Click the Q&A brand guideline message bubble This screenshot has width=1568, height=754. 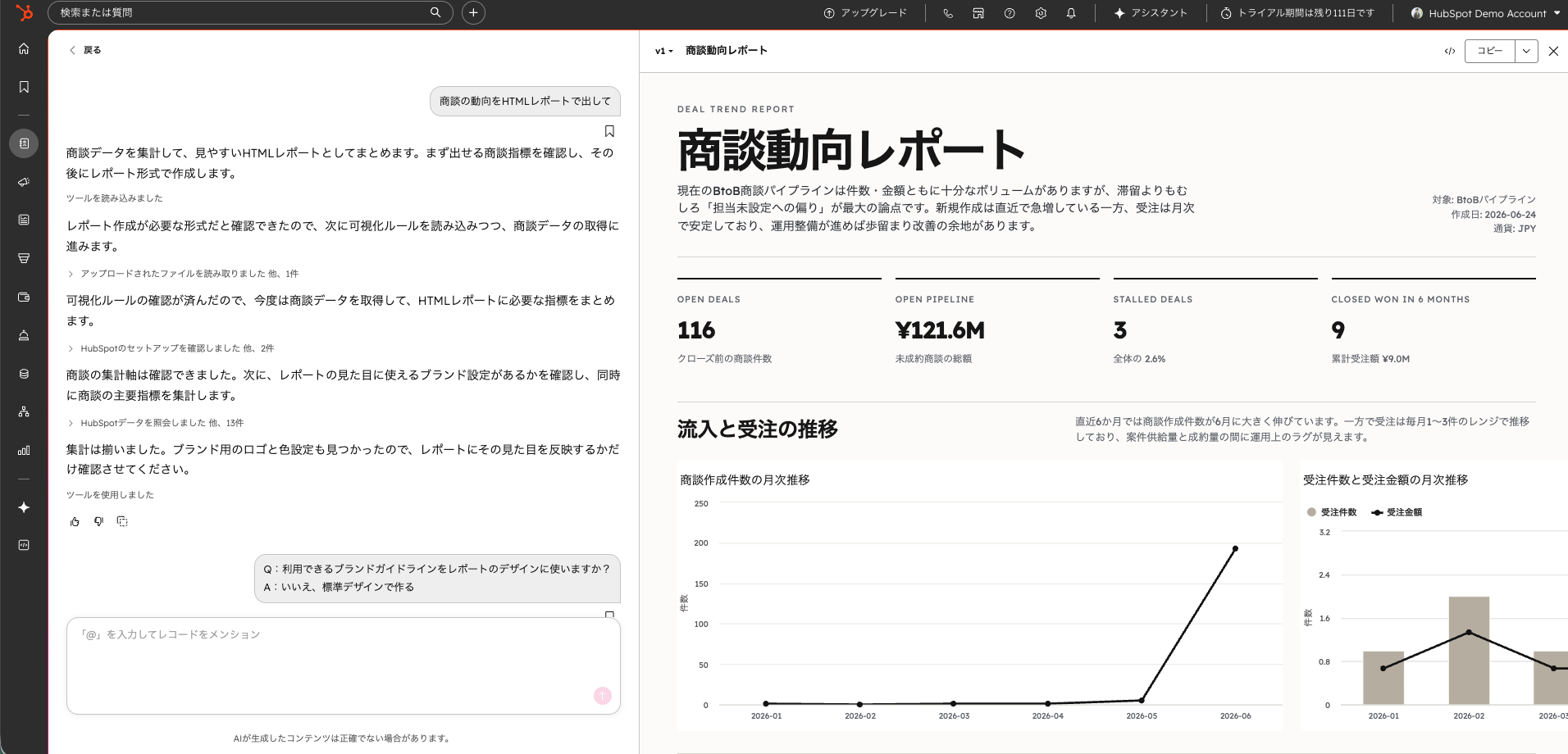pyautogui.click(x=437, y=578)
